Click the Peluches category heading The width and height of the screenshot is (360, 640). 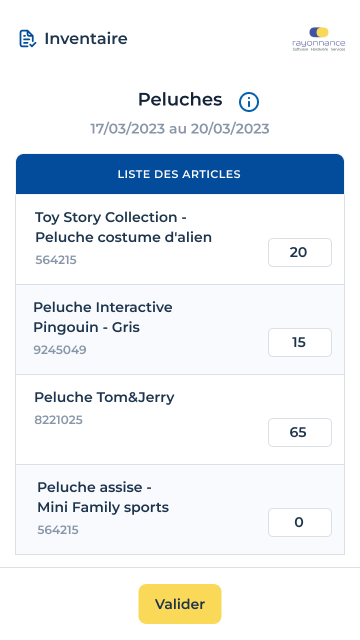click(180, 100)
